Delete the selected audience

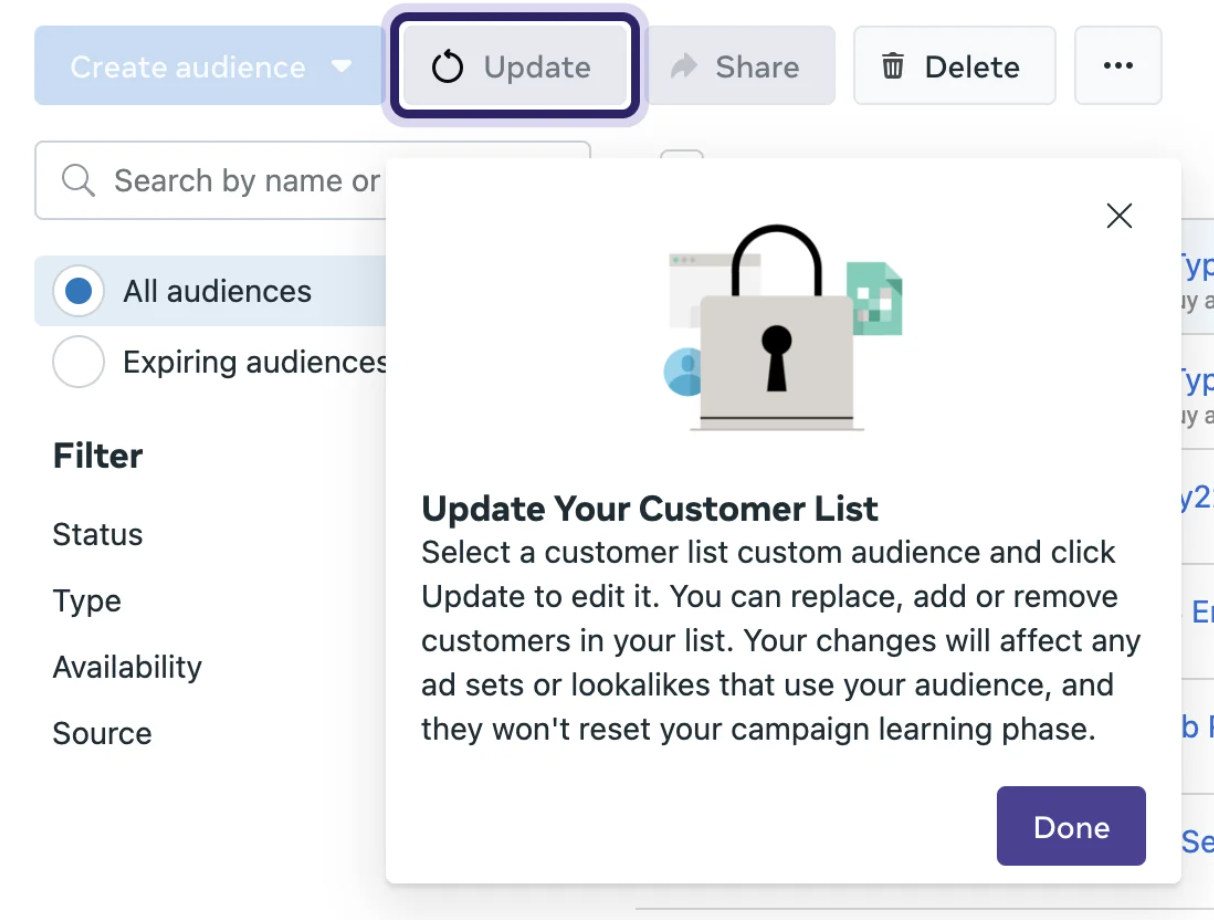coord(954,67)
